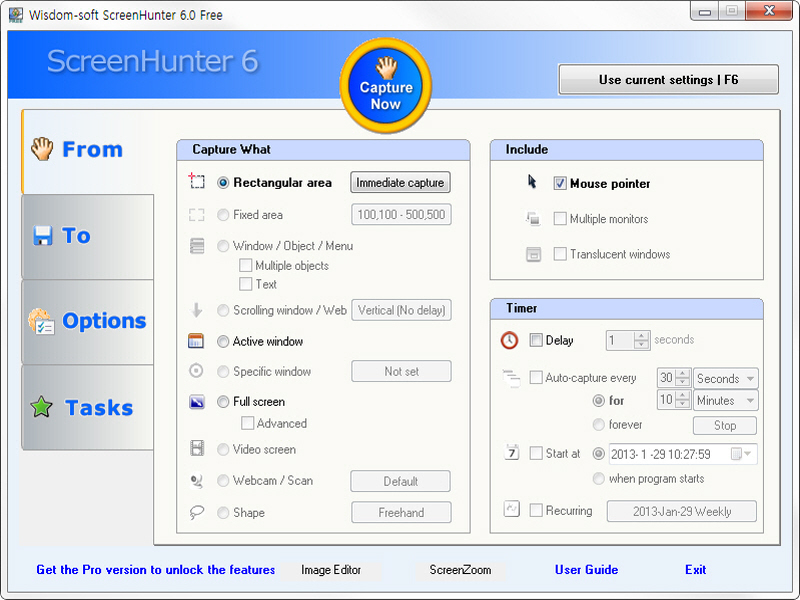Viewport: 800px width, 600px height.
Task: Click the Webcam / Scan icon
Action: click(x=196, y=481)
